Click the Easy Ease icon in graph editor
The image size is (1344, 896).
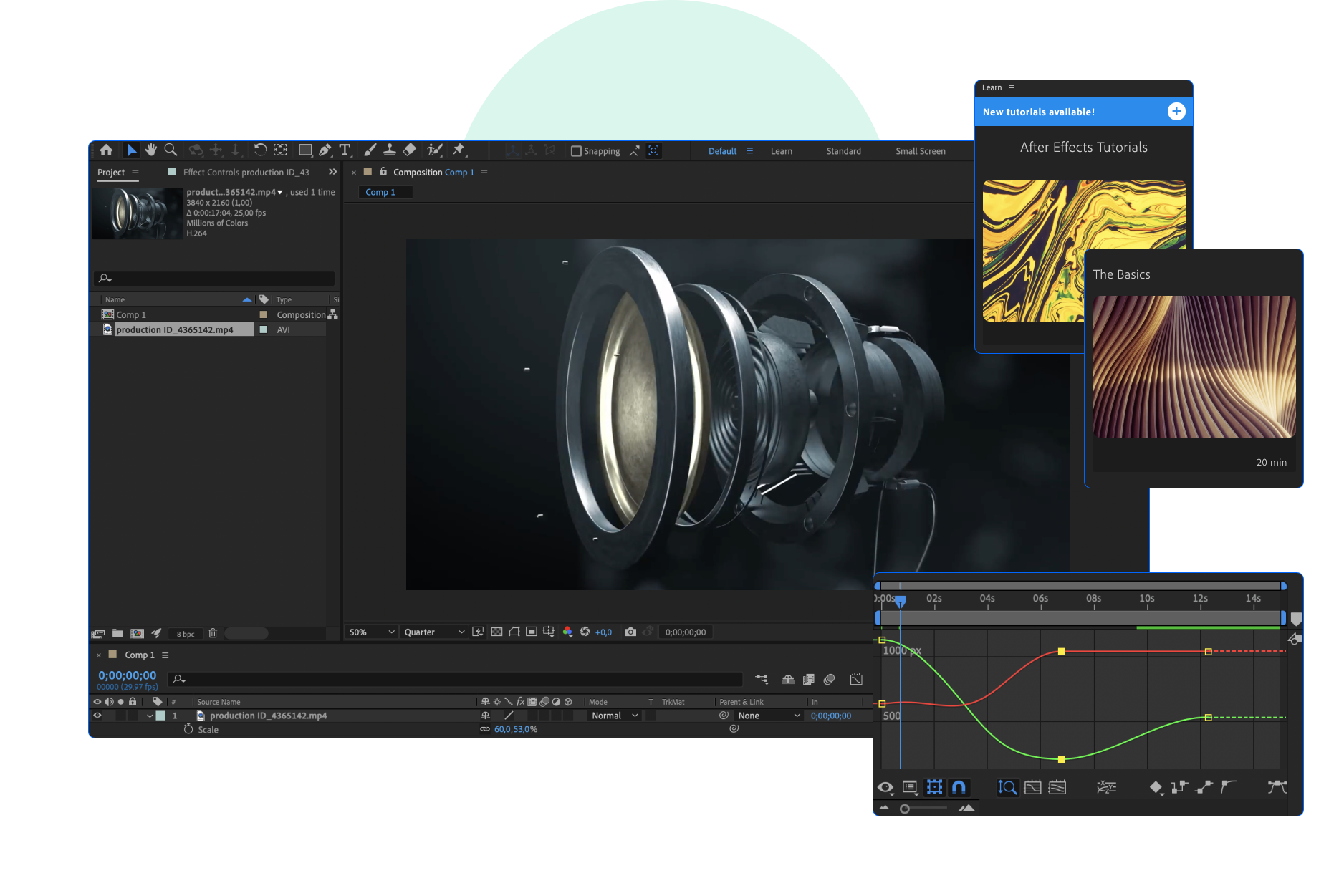pyautogui.click(x=1277, y=787)
